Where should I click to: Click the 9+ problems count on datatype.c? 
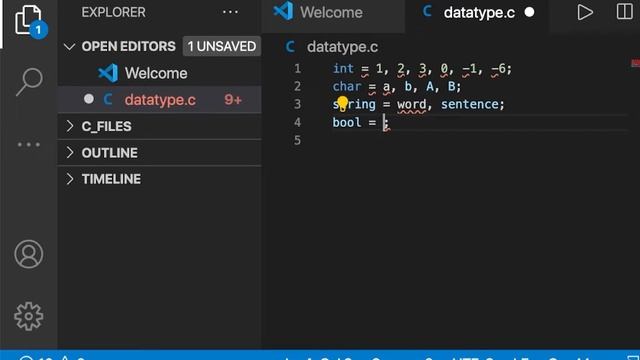pyautogui.click(x=233, y=100)
